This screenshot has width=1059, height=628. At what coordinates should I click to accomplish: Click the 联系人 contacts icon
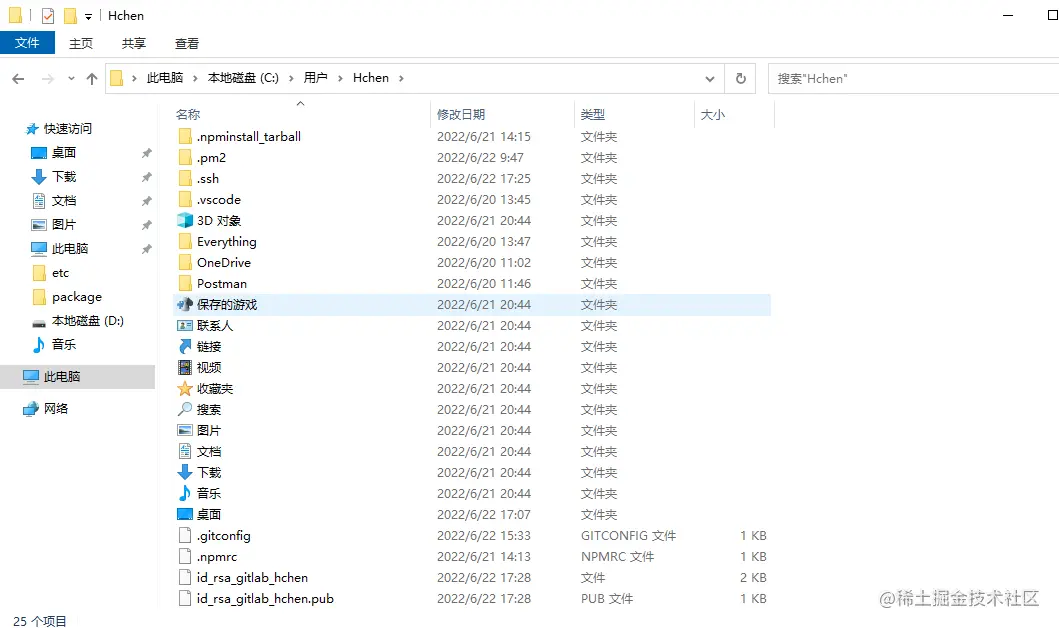click(x=184, y=325)
